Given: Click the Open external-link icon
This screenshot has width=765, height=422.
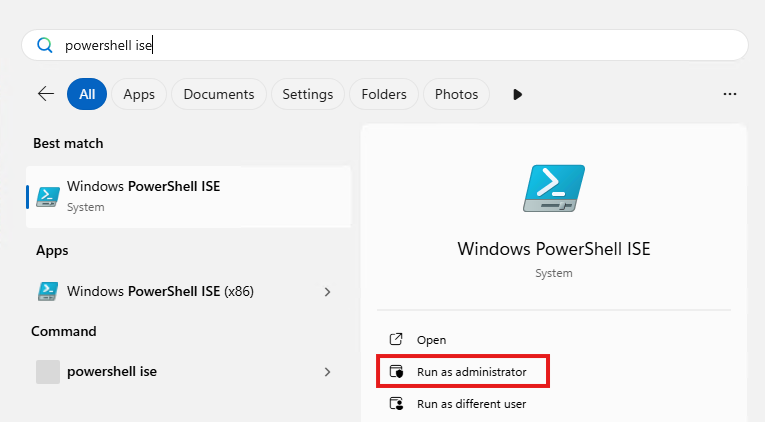Looking at the screenshot, I should click(396, 340).
